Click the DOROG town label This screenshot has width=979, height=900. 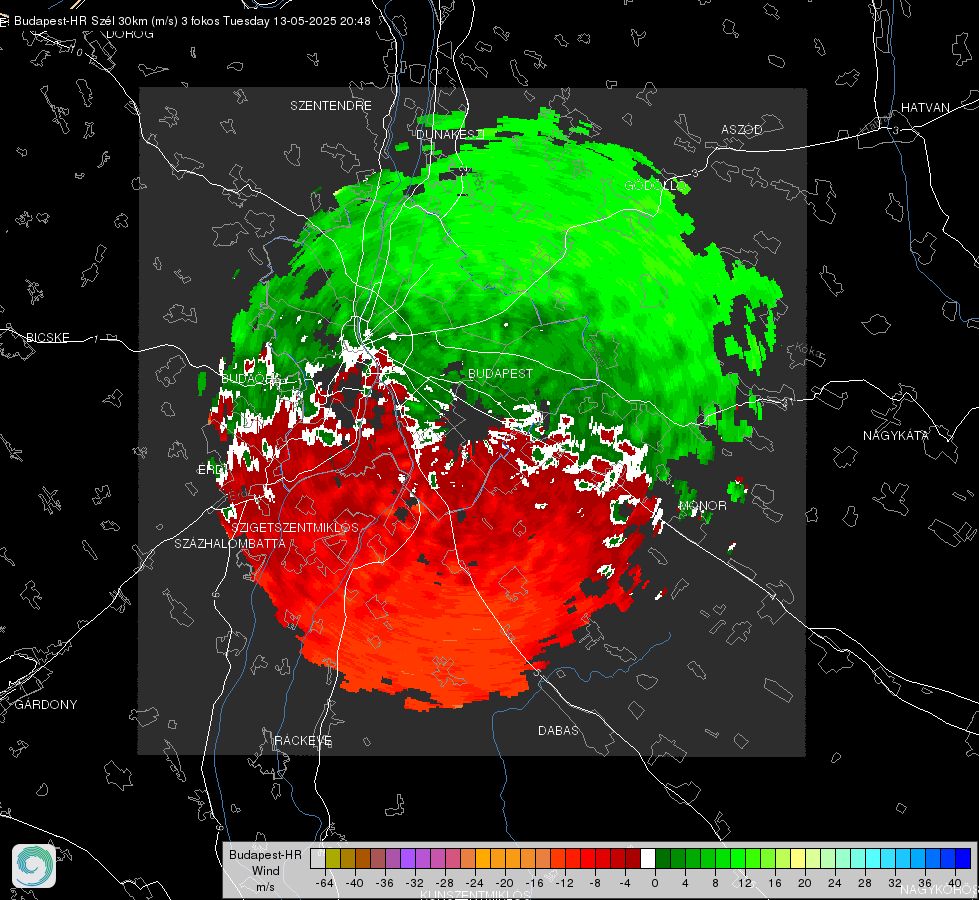pos(130,34)
